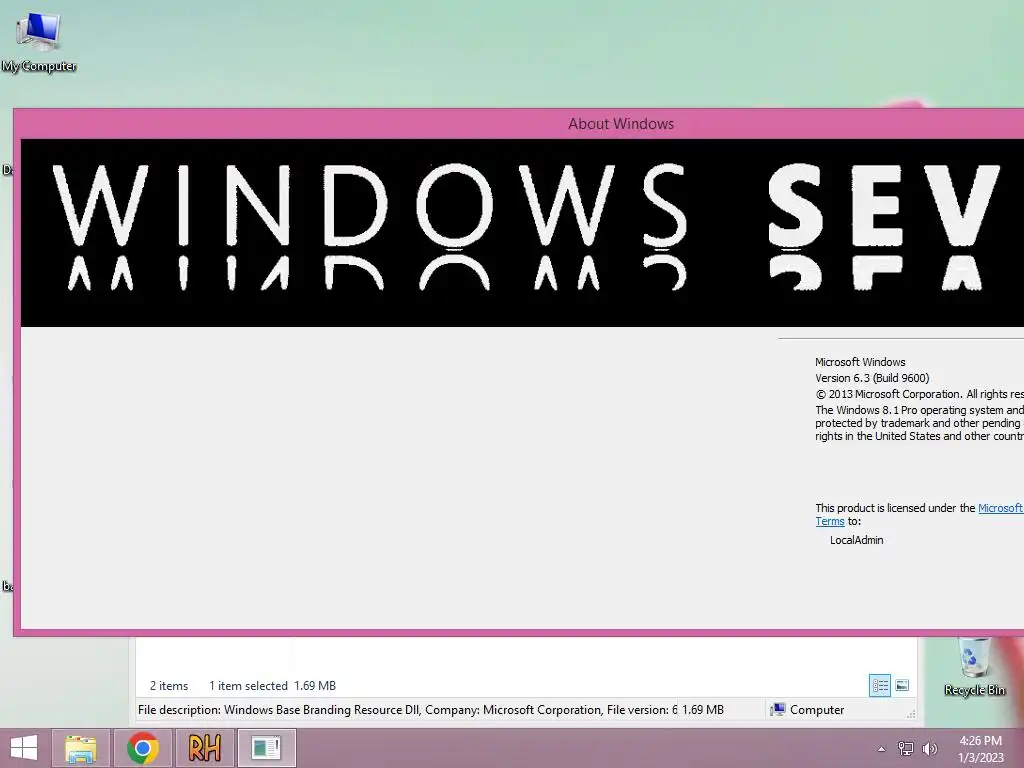The height and width of the screenshot is (768, 1024).
Task: Launch Google Chrome from the taskbar
Action: 143,748
